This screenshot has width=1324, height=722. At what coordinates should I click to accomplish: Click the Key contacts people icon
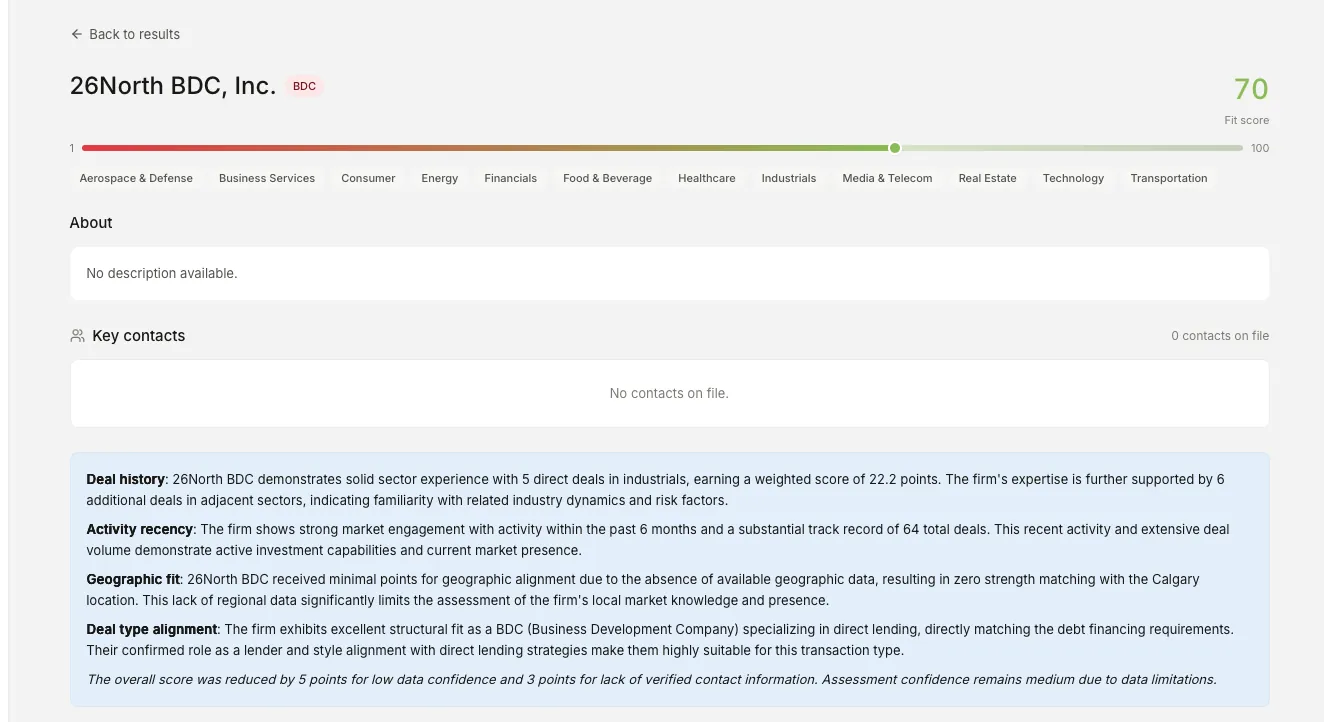77,335
